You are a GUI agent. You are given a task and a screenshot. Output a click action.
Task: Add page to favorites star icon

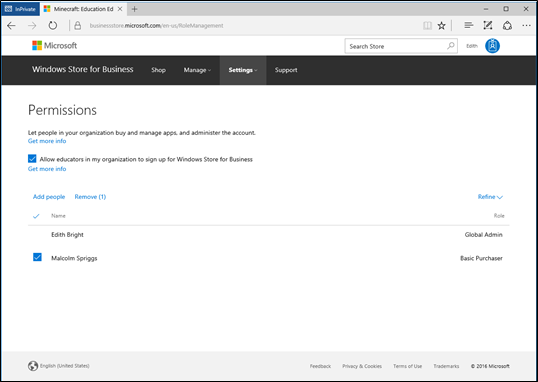(x=442, y=26)
